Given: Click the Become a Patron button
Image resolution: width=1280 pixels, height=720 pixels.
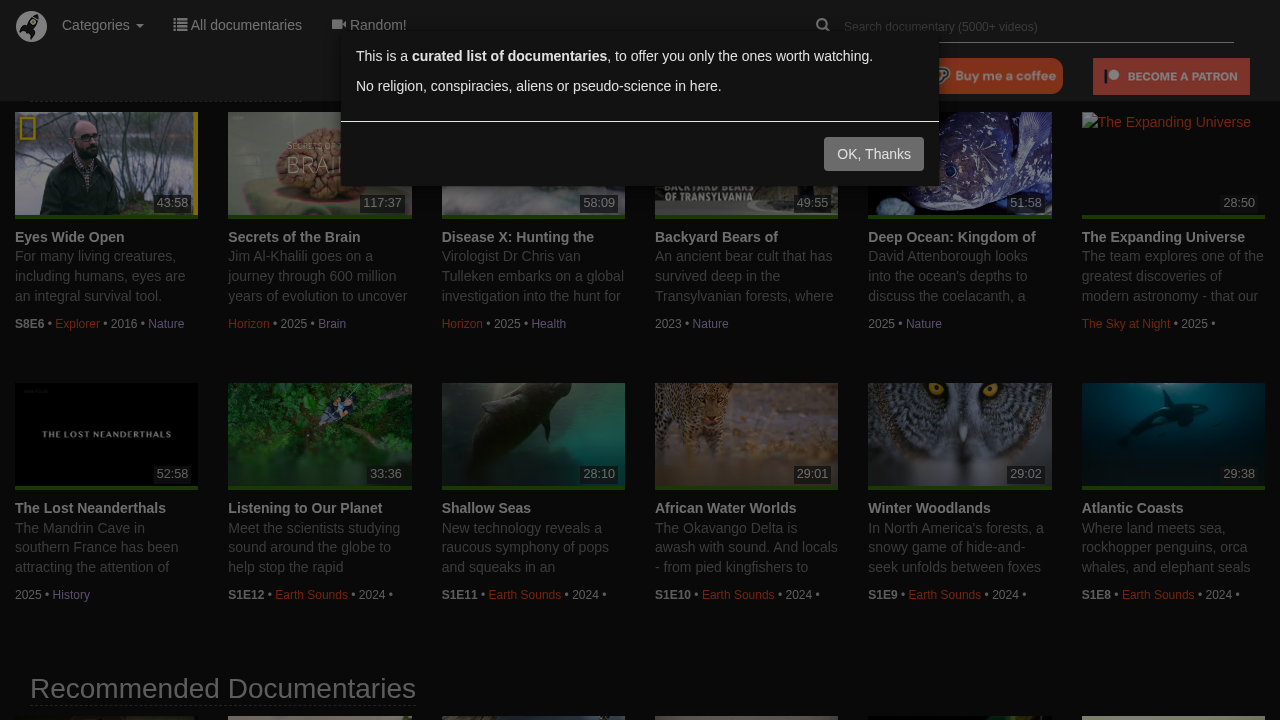Looking at the screenshot, I should [1170, 76].
